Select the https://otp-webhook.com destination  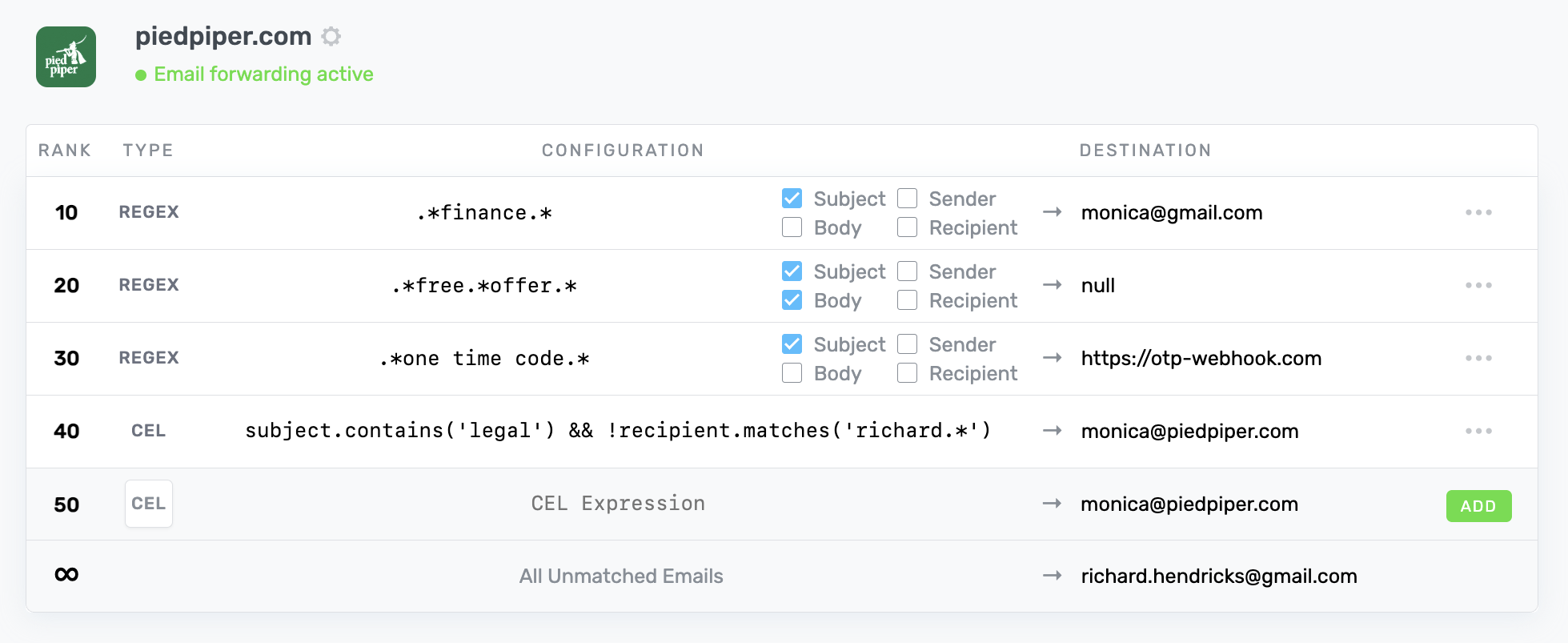click(1201, 359)
